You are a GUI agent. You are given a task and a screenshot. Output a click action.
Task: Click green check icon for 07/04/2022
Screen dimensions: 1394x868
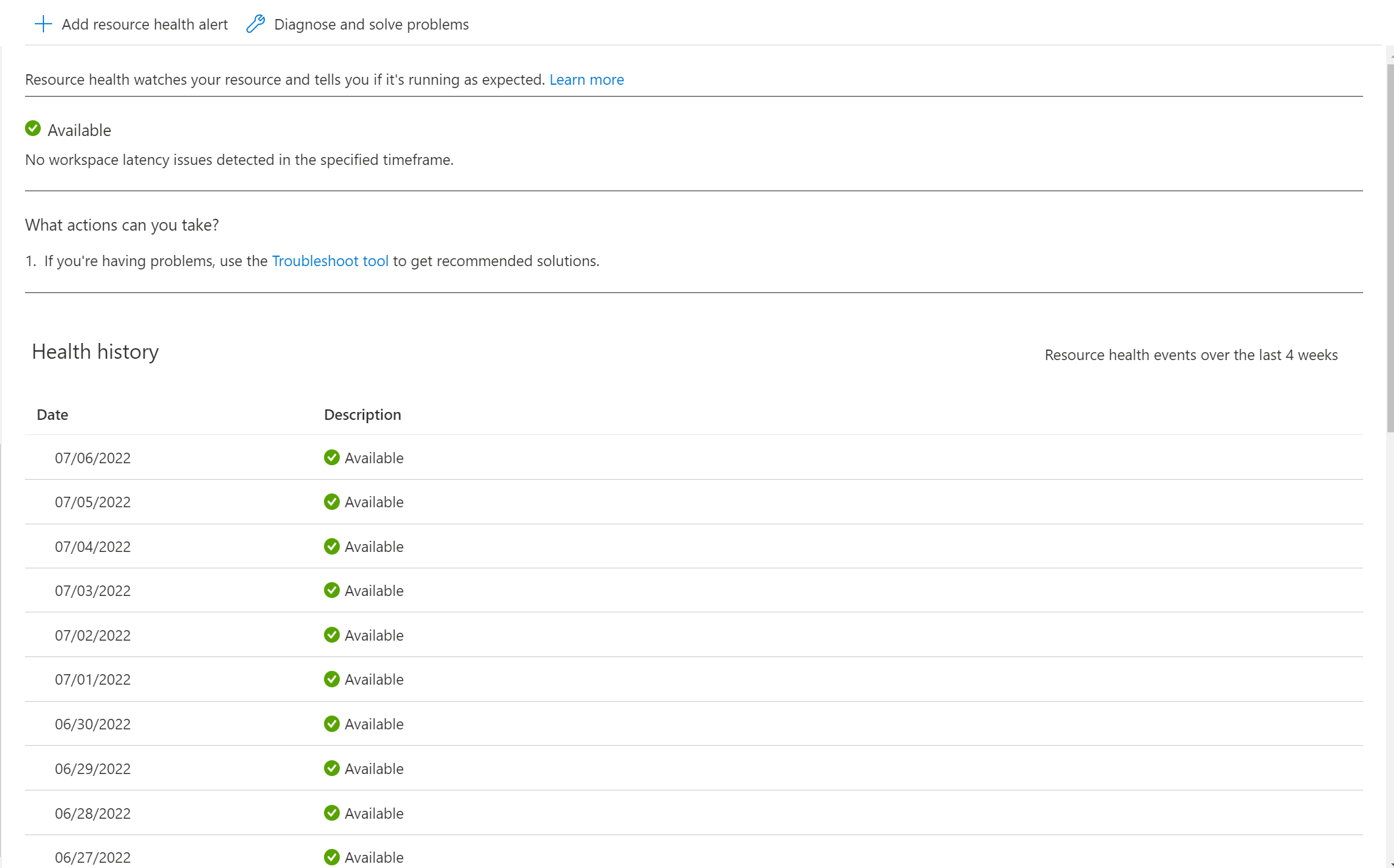(x=332, y=546)
